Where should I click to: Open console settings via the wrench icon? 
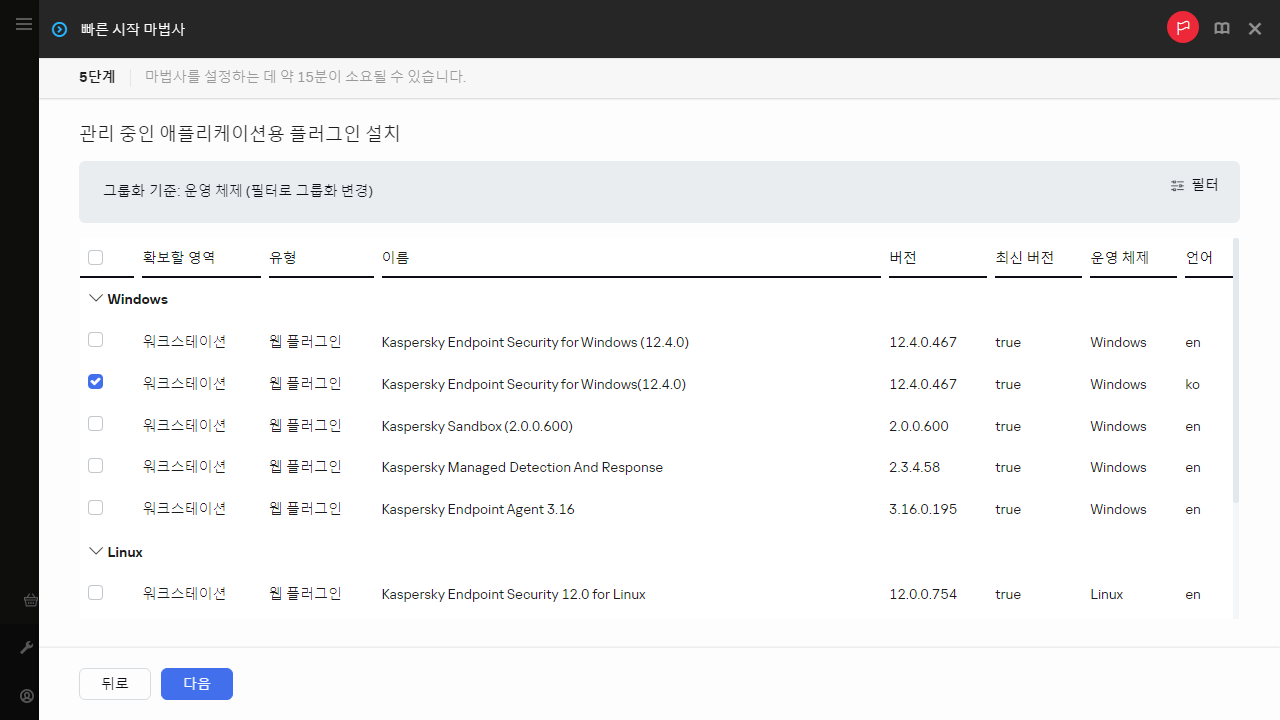[x=27, y=647]
